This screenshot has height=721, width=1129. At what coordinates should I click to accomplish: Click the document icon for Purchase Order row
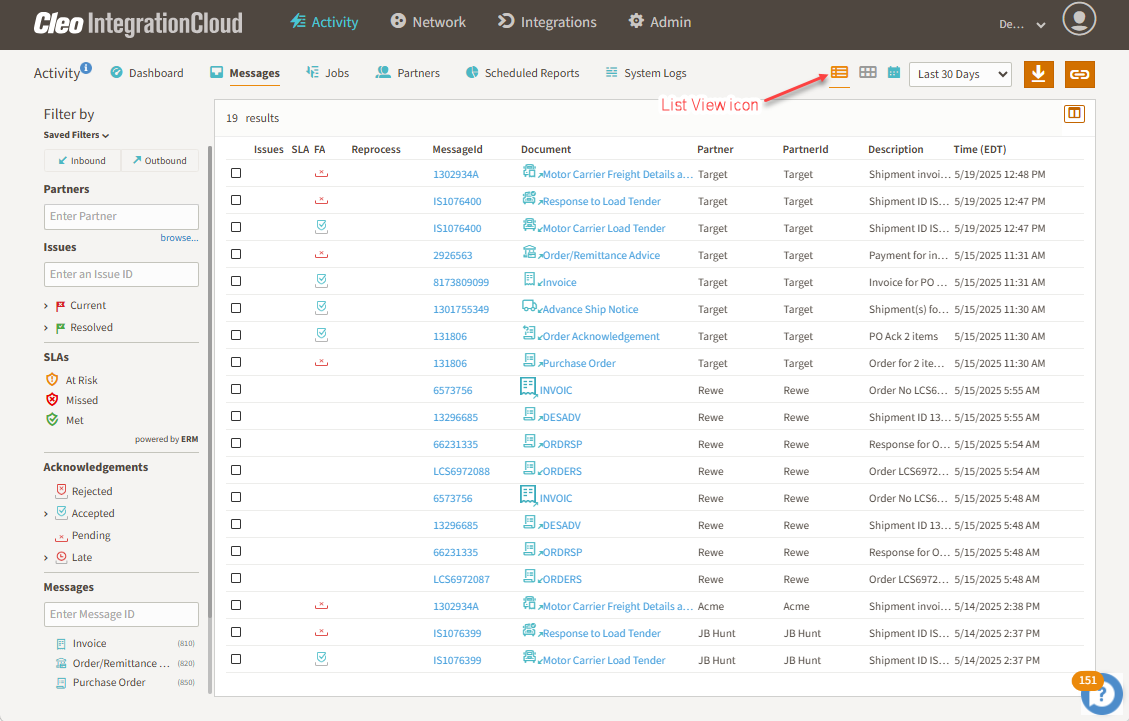[x=529, y=360]
